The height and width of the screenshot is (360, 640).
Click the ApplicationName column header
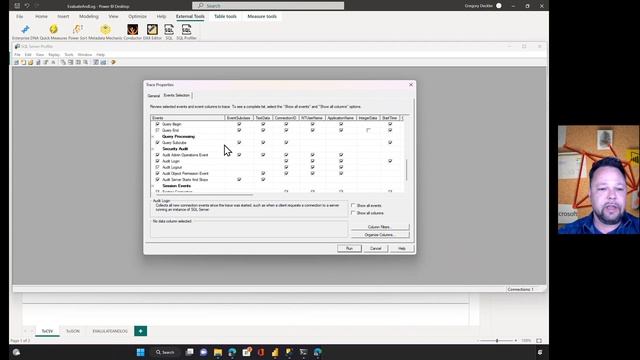pyautogui.click(x=341, y=118)
